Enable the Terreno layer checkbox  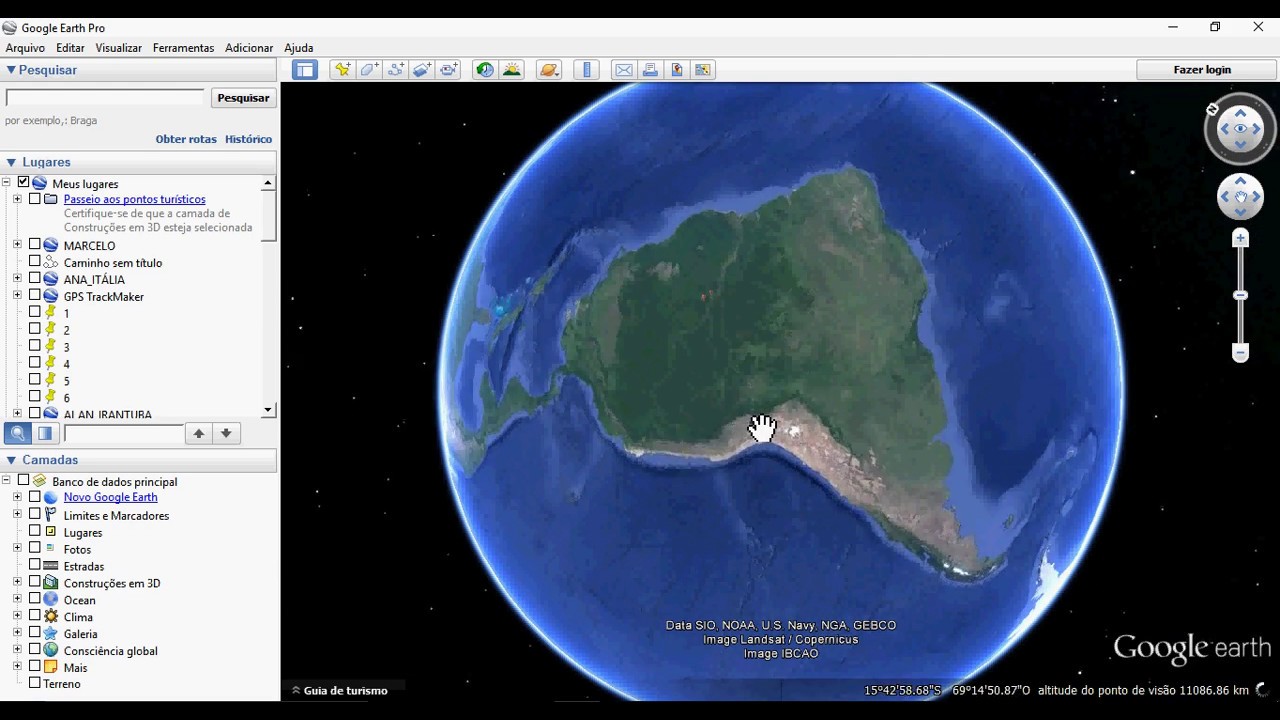34,683
